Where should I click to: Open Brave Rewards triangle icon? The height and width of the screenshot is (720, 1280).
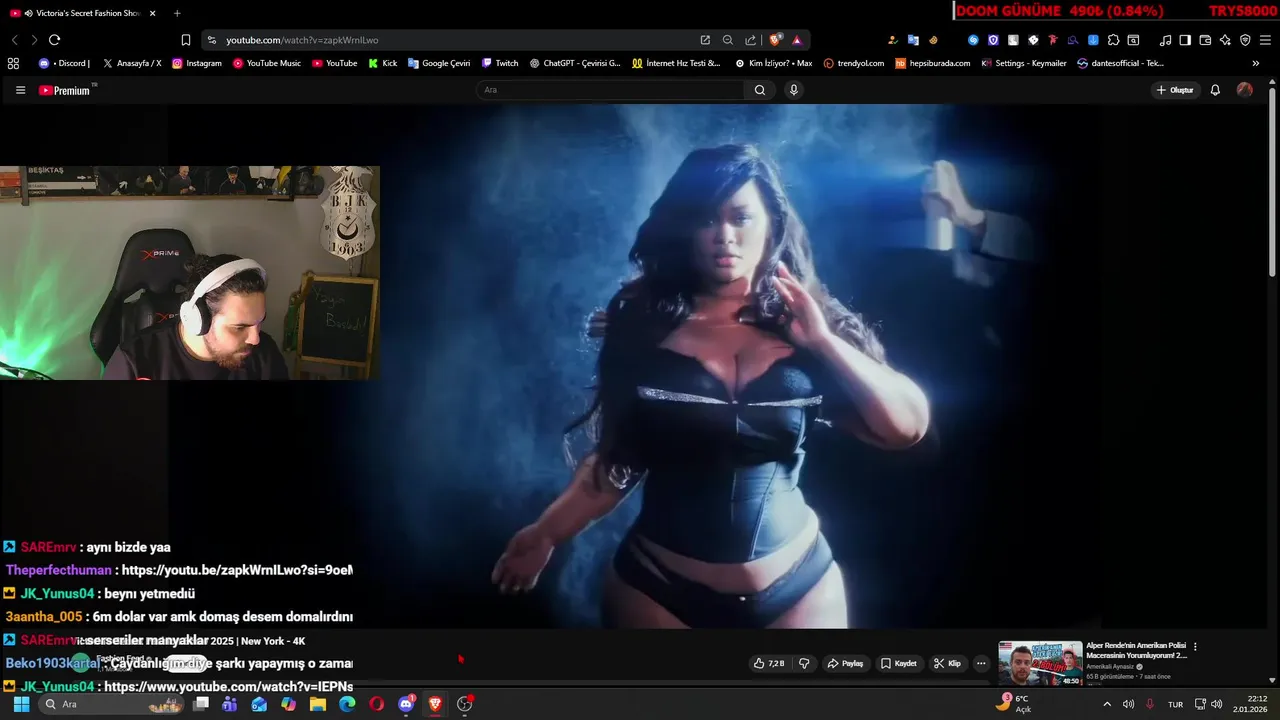797,40
